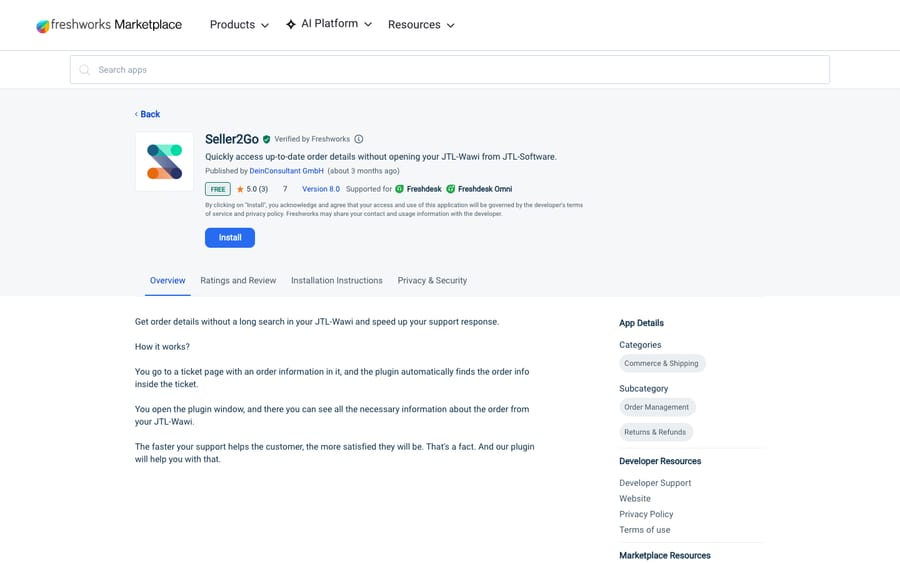Select the Overview tab
900x563 pixels.
[168, 281]
